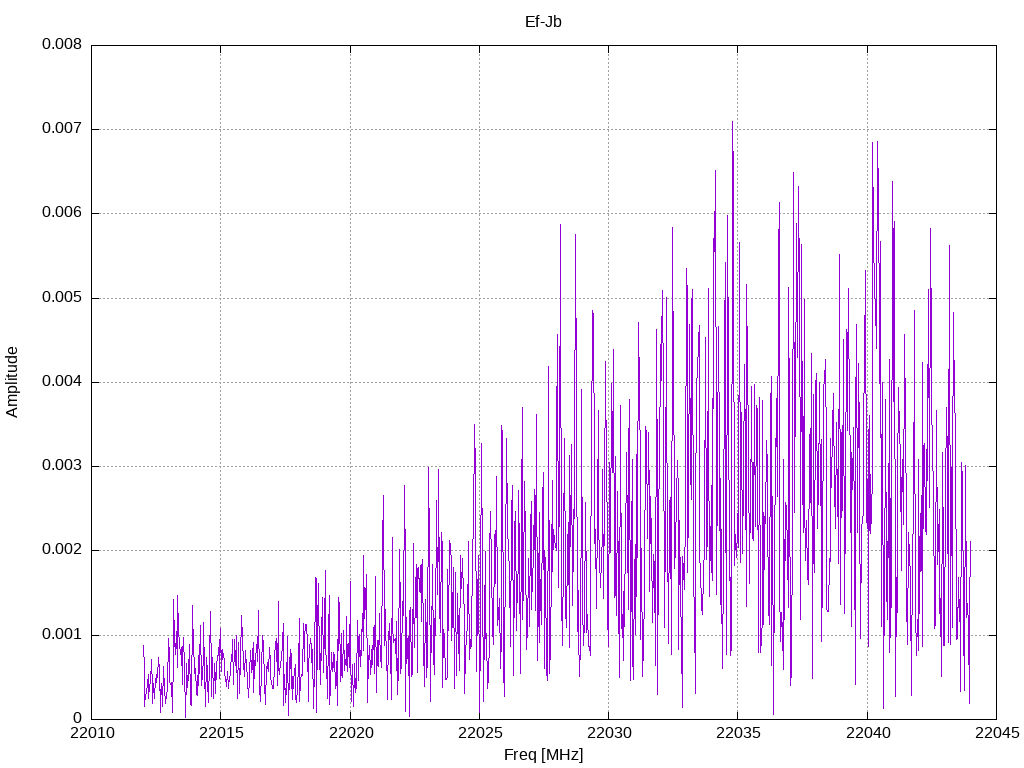Click the plot title Ef-Jb

click(x=543, y=22)
